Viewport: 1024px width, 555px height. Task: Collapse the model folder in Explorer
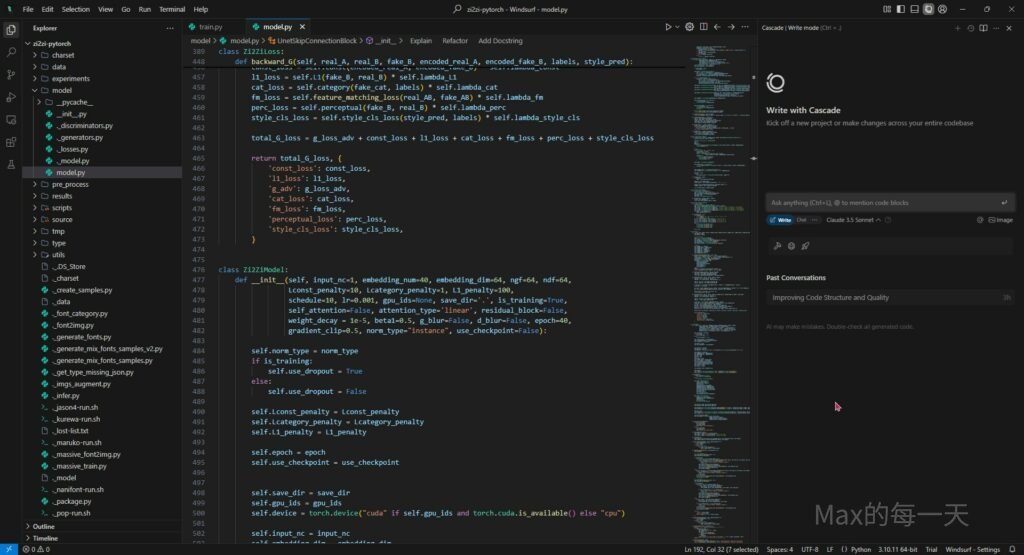pyautogui.click(x=62, y=90)
